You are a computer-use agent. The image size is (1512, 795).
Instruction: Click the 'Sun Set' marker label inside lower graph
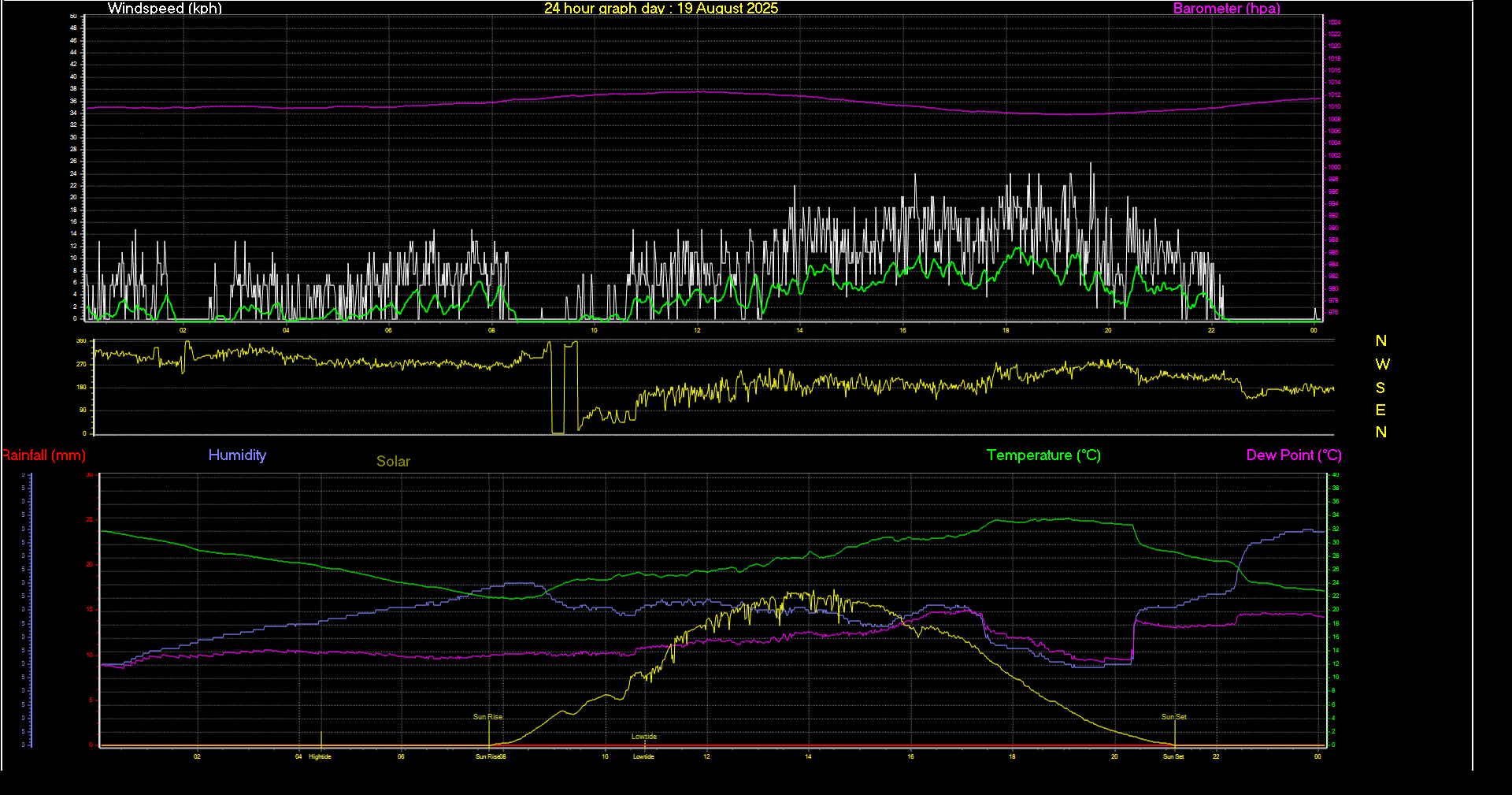click(x=1173, y=717)
